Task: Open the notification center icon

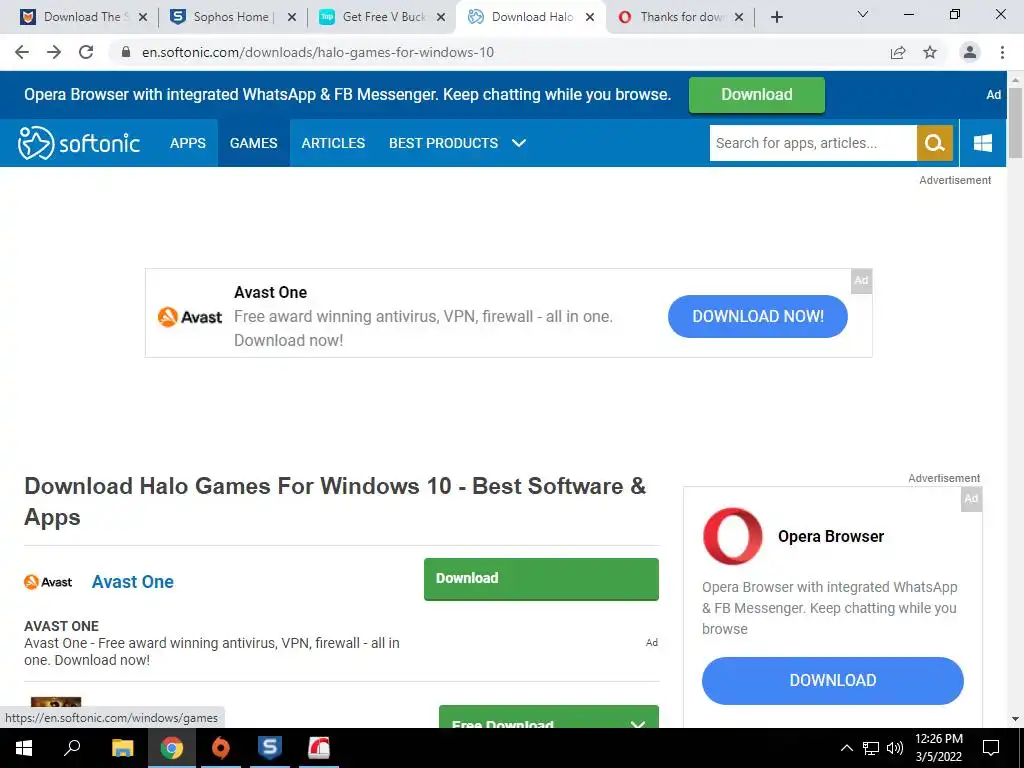Action: (x=991, y=748)
